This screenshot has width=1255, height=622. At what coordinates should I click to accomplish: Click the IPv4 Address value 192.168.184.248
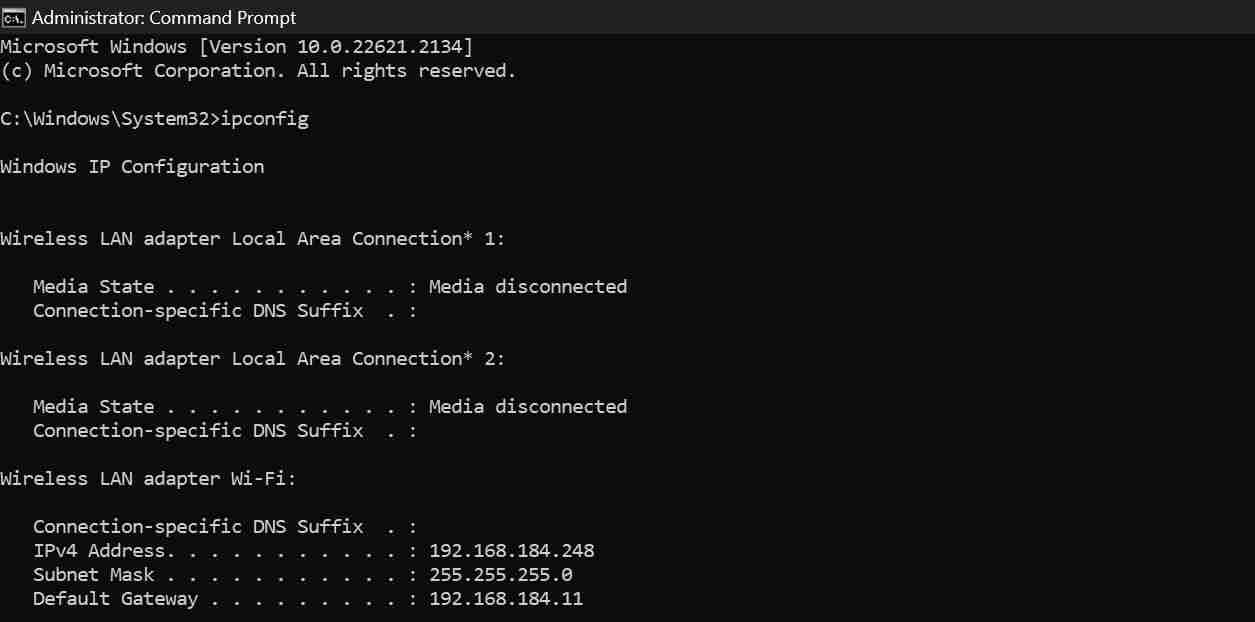tap(513, 550)
